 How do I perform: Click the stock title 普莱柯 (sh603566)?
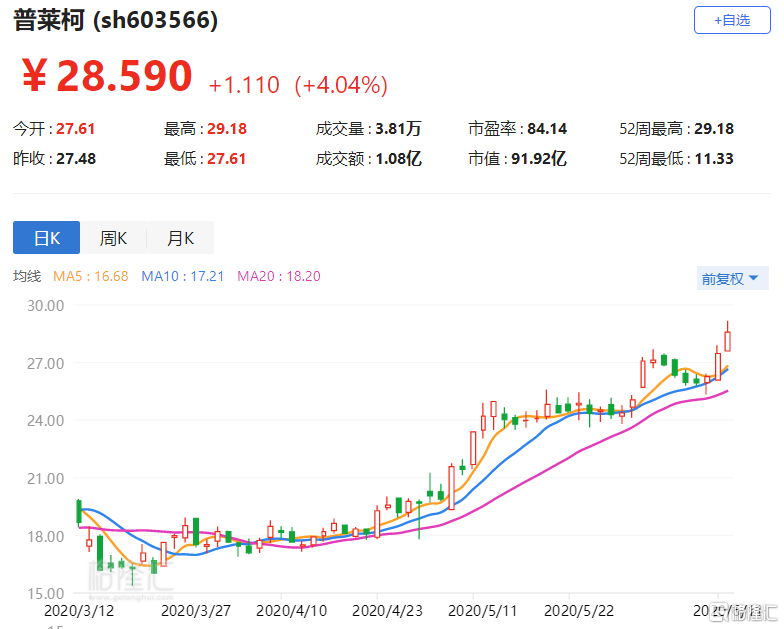[x=116, y=20]
